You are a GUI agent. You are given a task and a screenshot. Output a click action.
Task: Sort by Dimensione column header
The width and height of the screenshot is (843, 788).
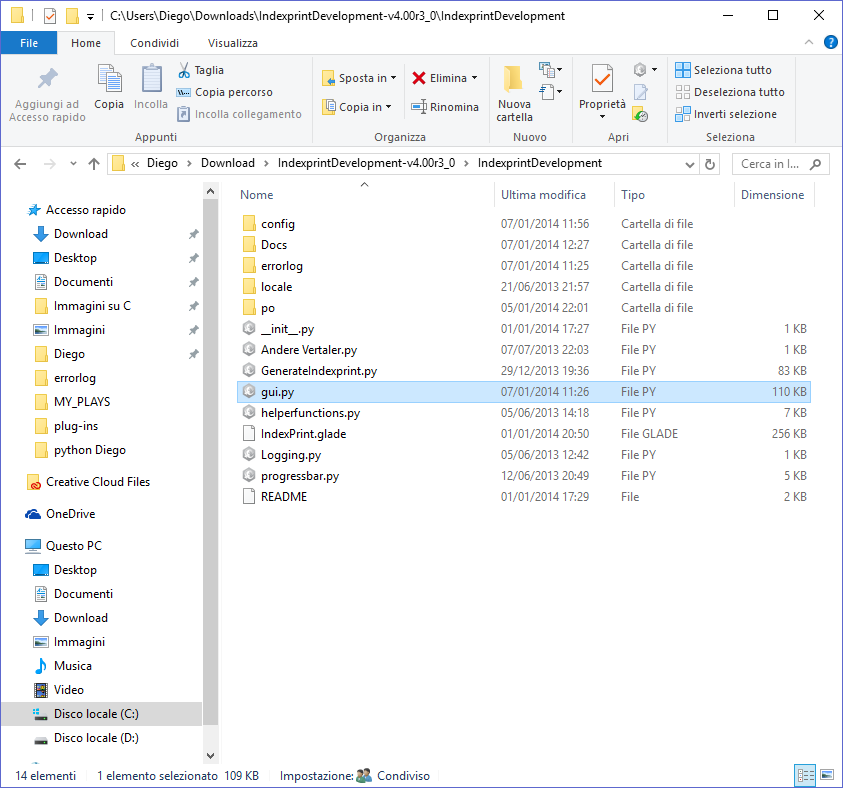773,195
